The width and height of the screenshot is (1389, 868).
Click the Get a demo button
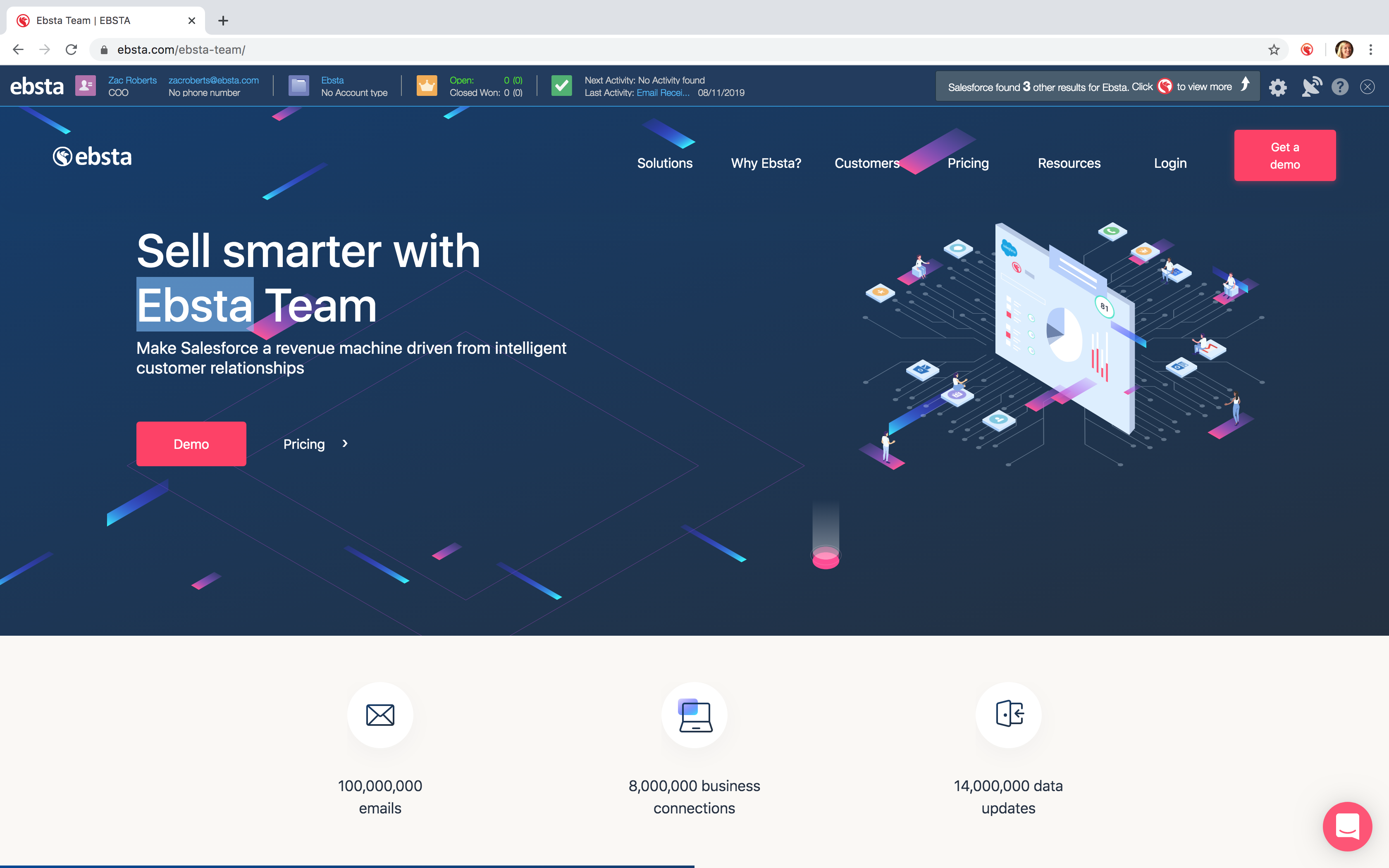(1284, 155)
